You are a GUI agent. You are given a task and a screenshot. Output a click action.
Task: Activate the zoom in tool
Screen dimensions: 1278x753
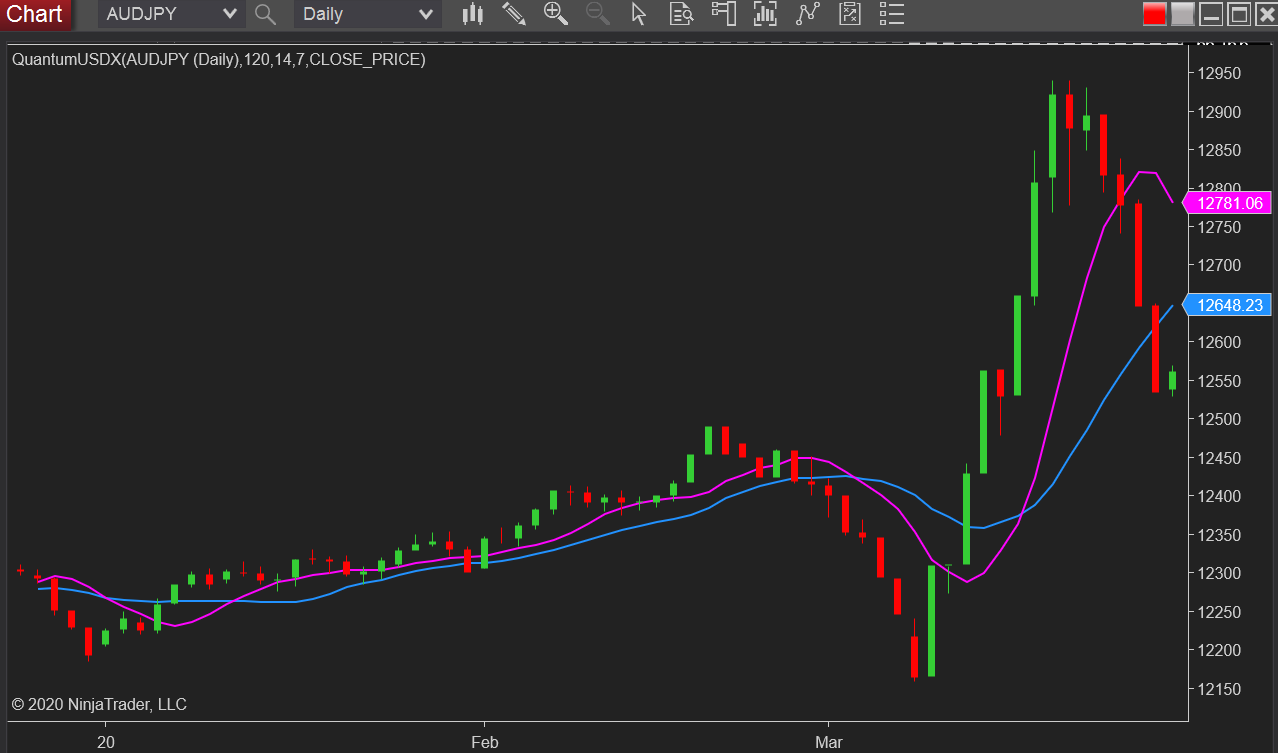click(x=555, y=14)
